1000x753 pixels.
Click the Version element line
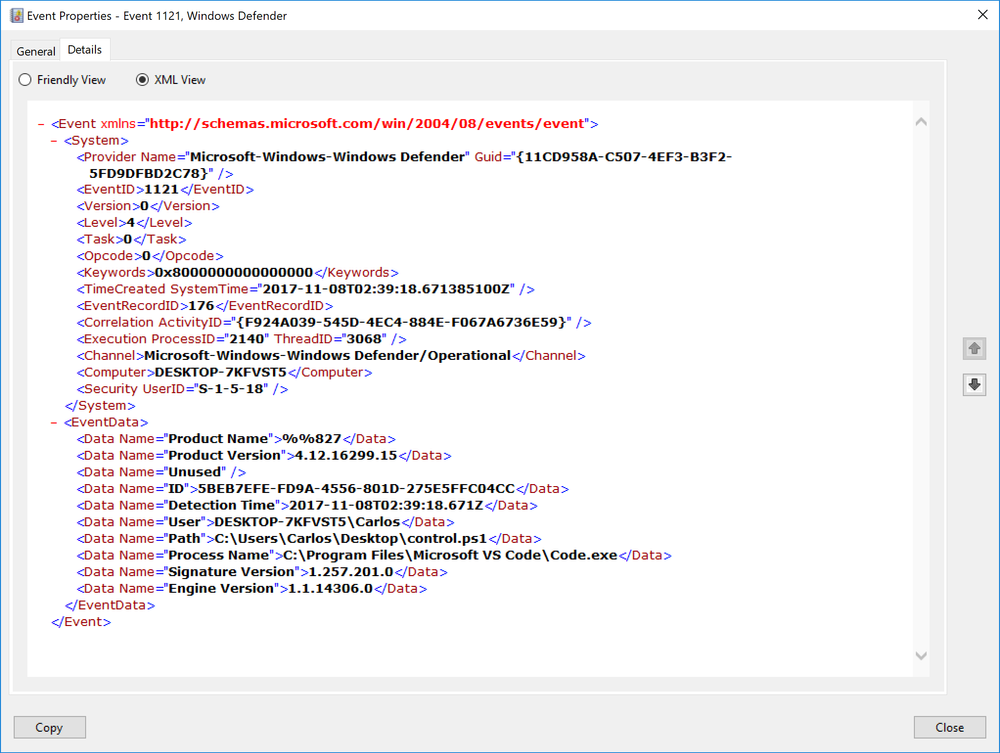pos(148,206)
